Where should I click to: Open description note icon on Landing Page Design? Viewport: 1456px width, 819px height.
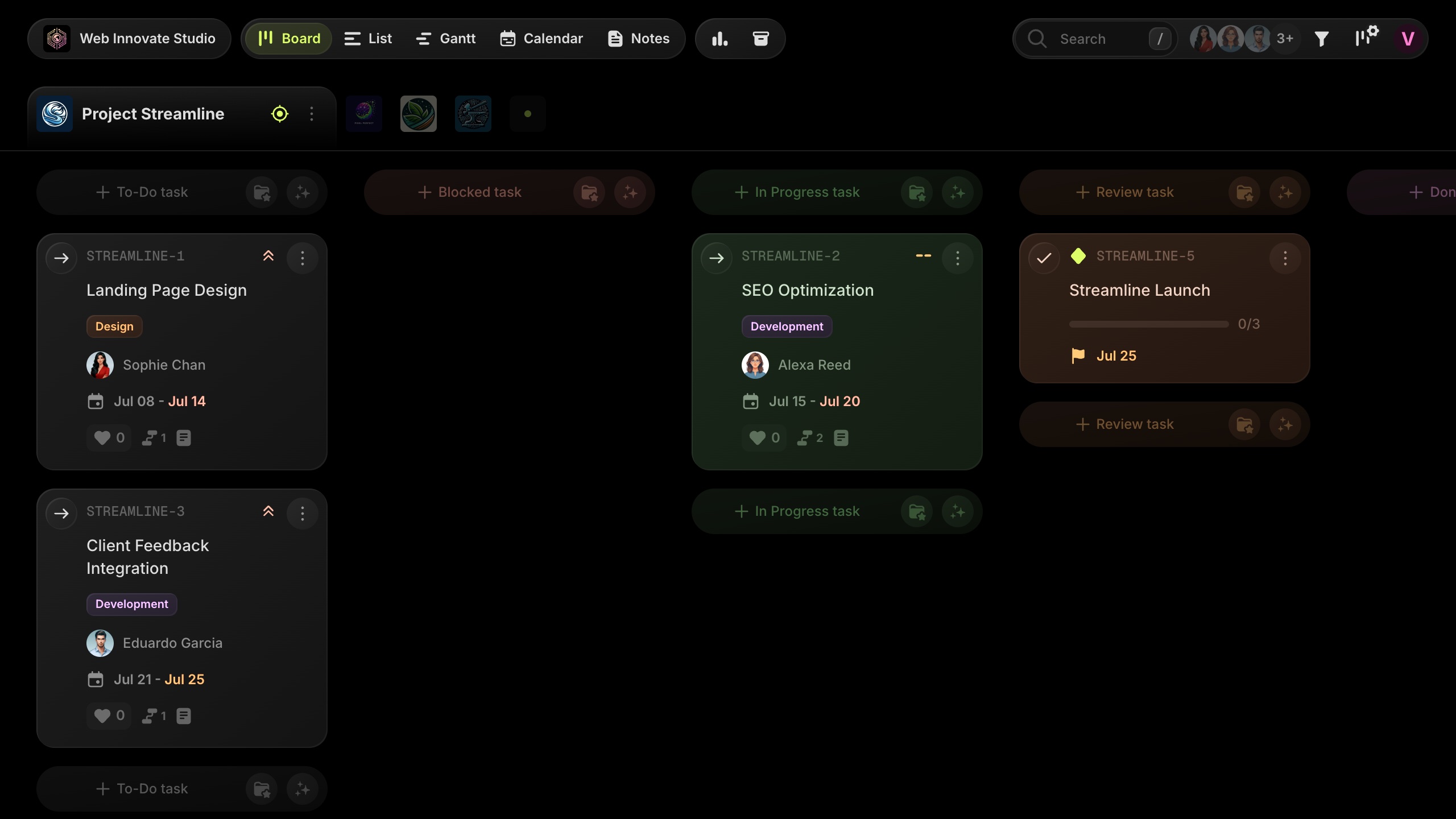tap(184, 438)
